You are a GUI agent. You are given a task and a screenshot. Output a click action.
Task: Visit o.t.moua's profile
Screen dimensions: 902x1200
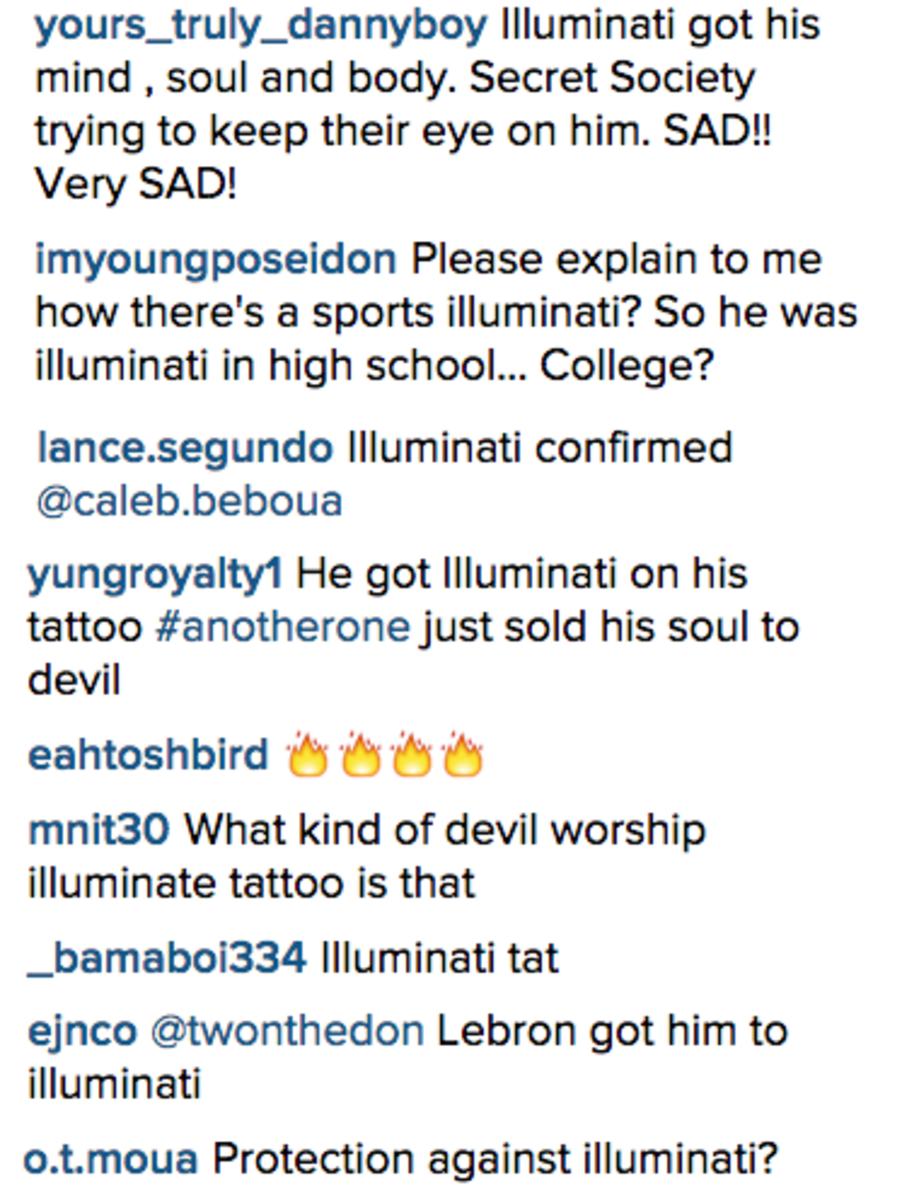pyautogui.click(x=111, y=1160)
